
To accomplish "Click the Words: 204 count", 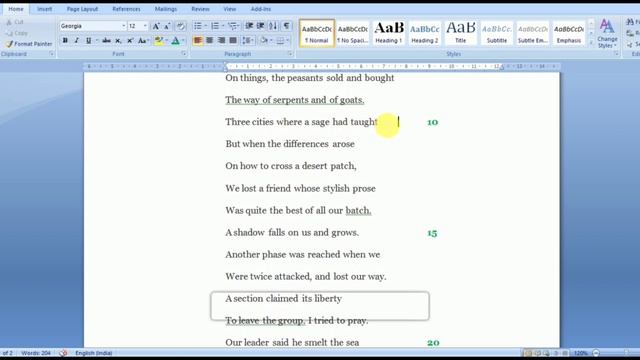I will 36,353.
